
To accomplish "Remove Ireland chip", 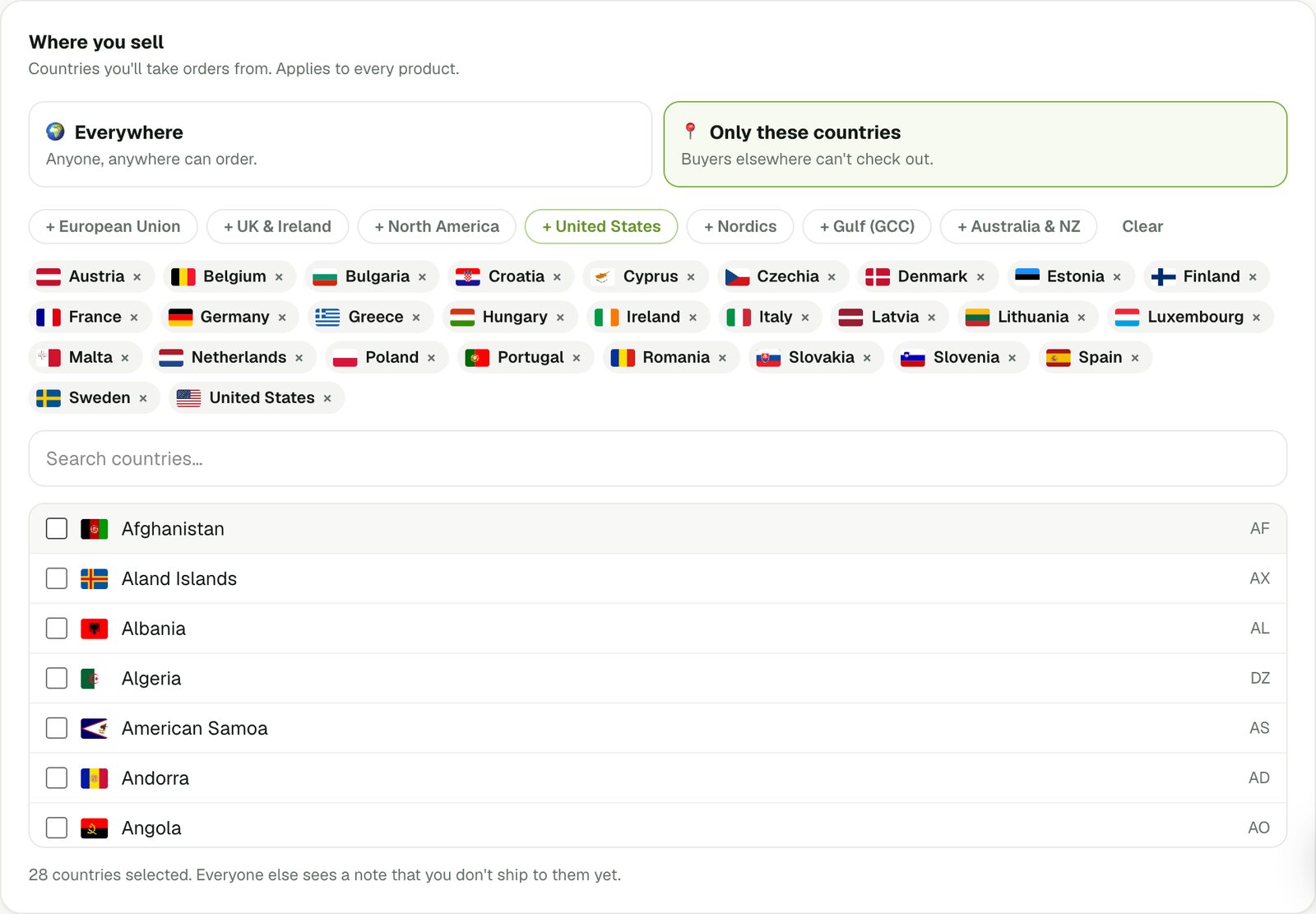I will click(x=693, y=318).
